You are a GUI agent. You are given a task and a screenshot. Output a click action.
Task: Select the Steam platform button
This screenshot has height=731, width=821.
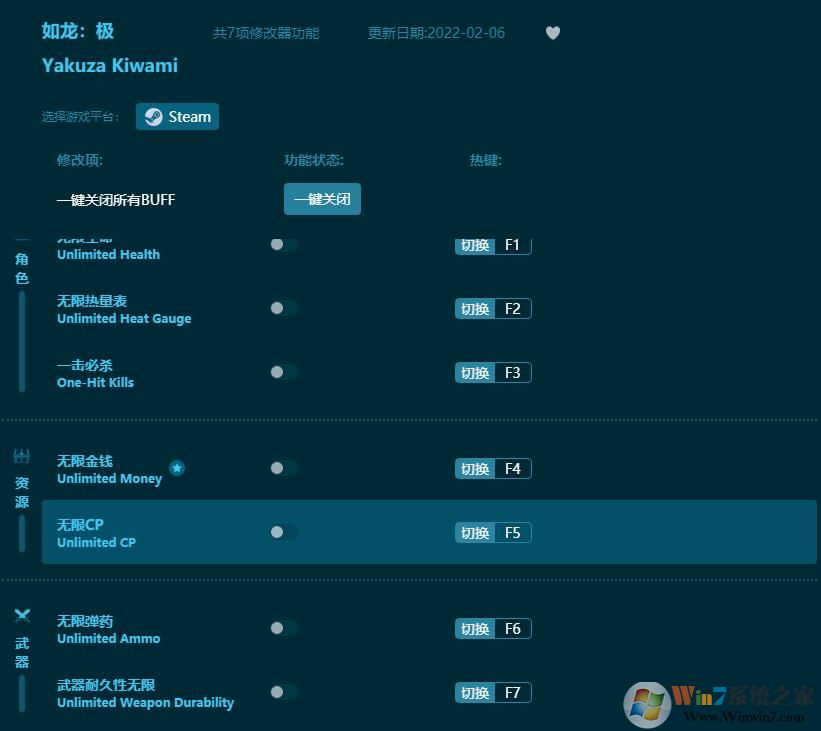pos(178,116)
